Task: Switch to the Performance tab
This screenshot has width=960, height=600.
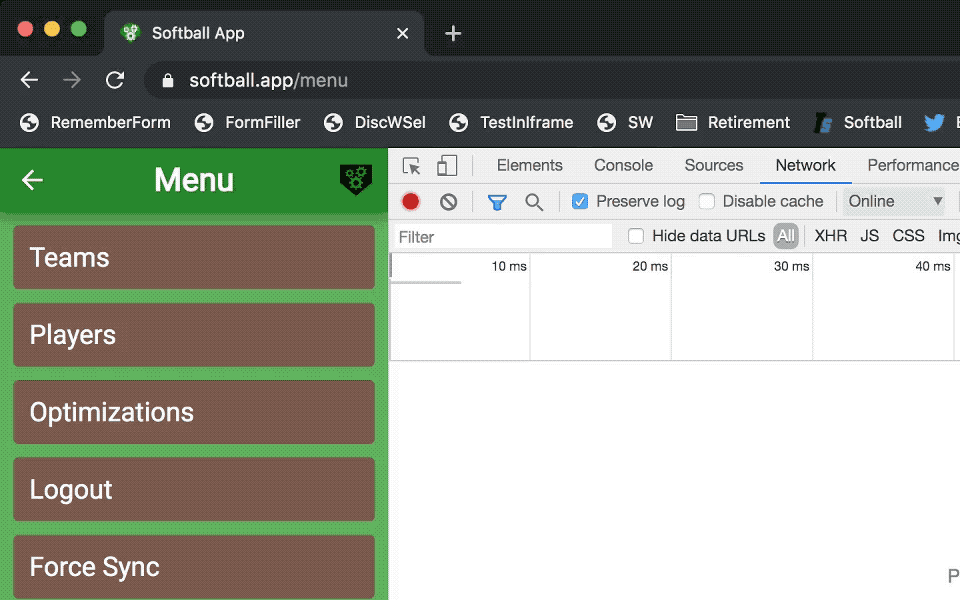Action: 913,165
